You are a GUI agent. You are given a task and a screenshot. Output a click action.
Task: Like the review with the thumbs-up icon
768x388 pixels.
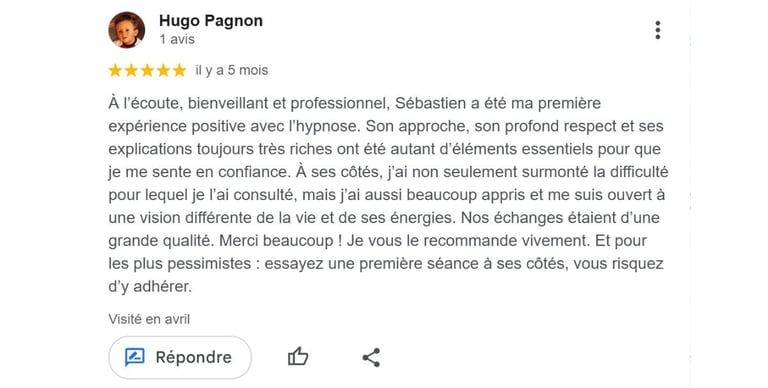pyautogui.click(x=298, y=357)
